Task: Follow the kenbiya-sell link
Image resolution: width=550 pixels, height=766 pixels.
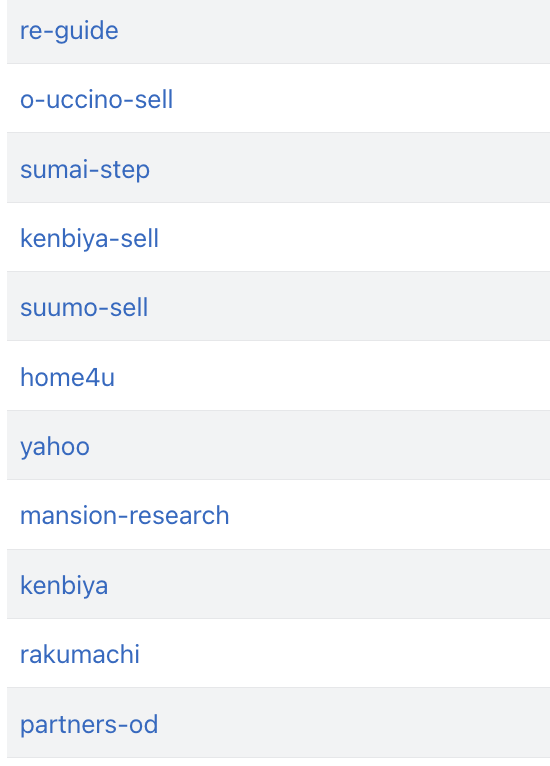Action: click(x=89, y=239)
